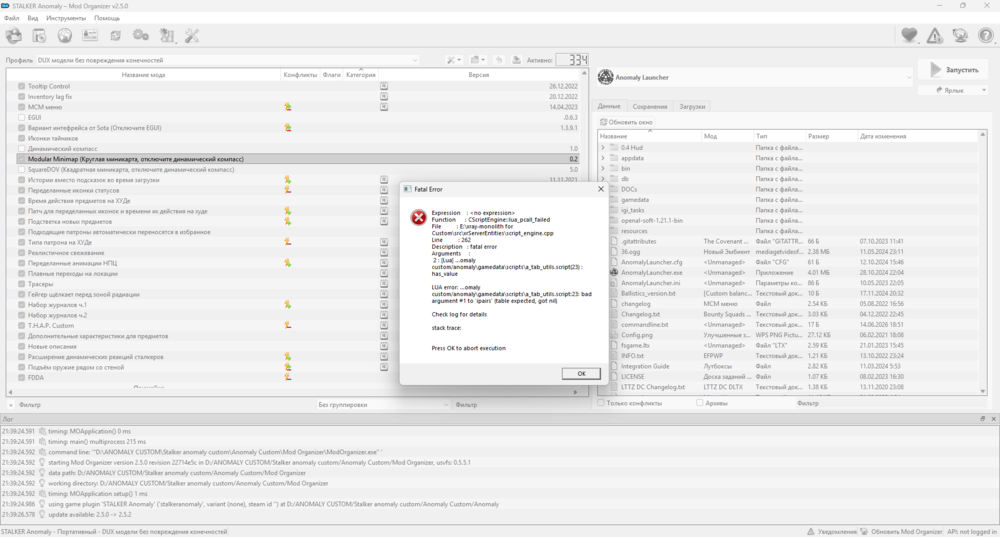Enable the EGUI mod checkbox
This screenshot has height=537, width=1000.
[x=22, y=117]
